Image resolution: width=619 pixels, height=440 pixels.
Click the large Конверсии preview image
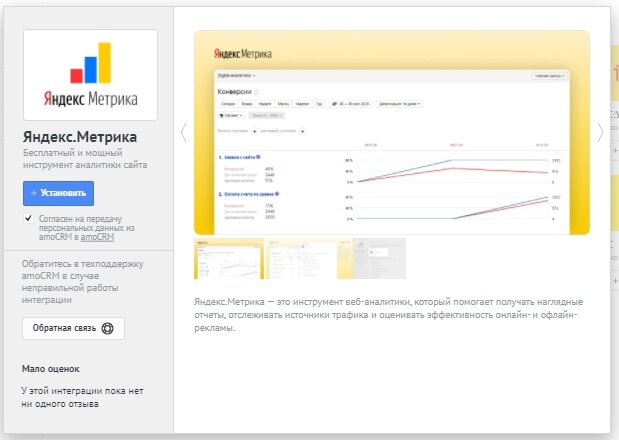pyautogui.click(x=392, y=133)
